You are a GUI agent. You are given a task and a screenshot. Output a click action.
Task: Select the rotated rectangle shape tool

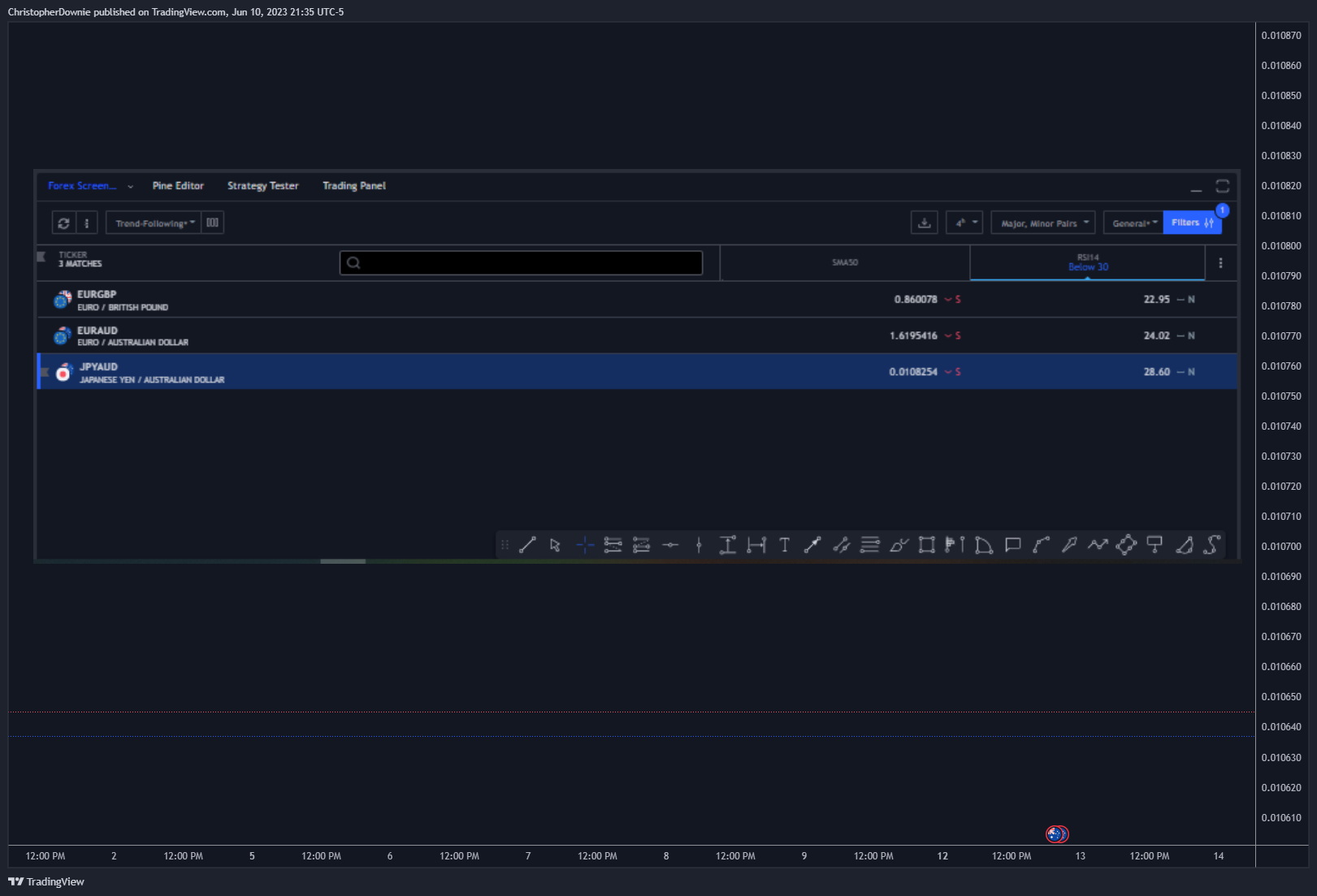[1126, 545]
